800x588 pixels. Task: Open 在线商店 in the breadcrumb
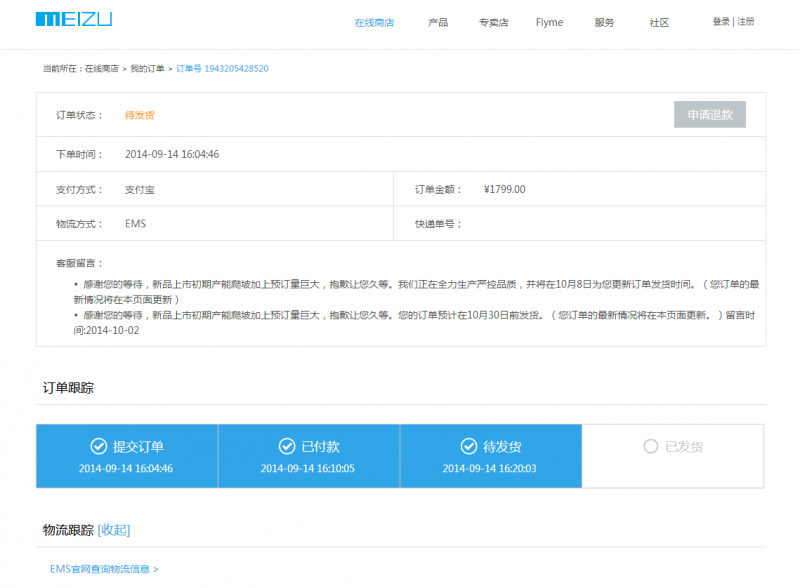pyautogui.click(x=102, y=68)
